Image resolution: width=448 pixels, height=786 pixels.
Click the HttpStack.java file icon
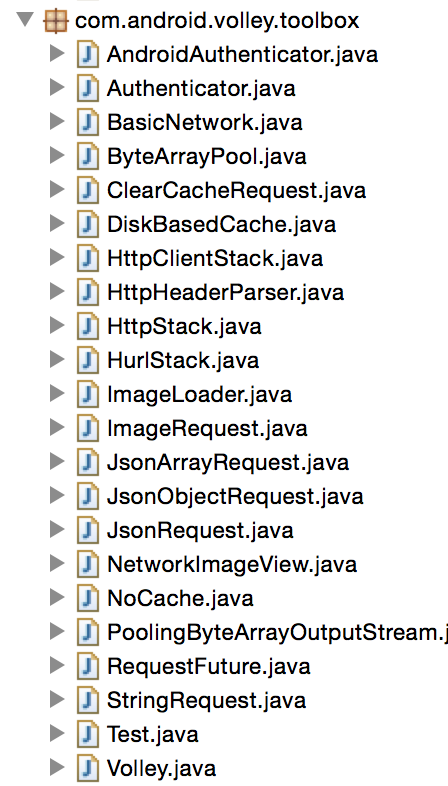pyautogui.click(x=88, y=327)
